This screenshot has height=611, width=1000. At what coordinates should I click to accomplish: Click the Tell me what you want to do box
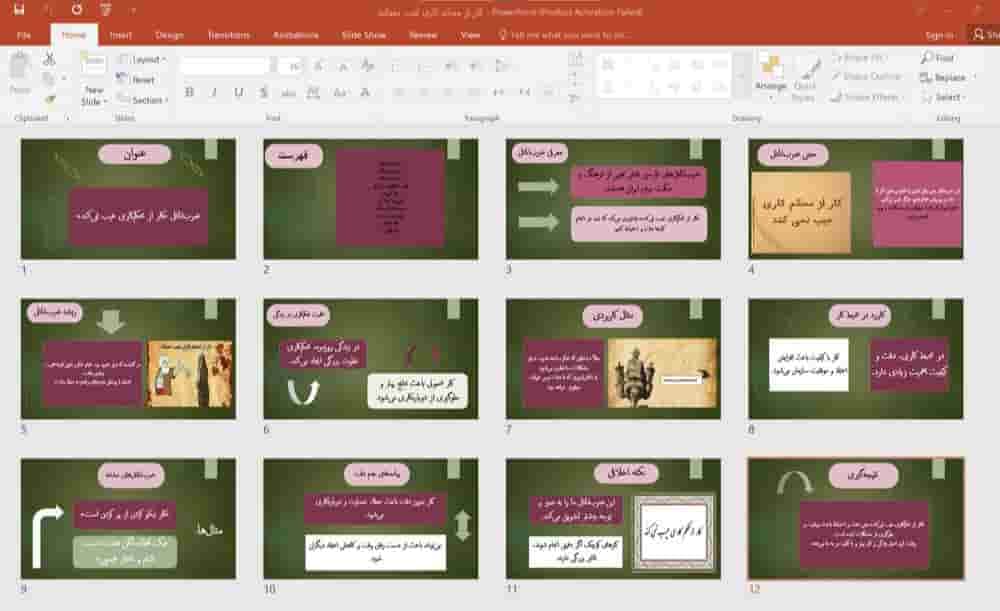[566, 35]
